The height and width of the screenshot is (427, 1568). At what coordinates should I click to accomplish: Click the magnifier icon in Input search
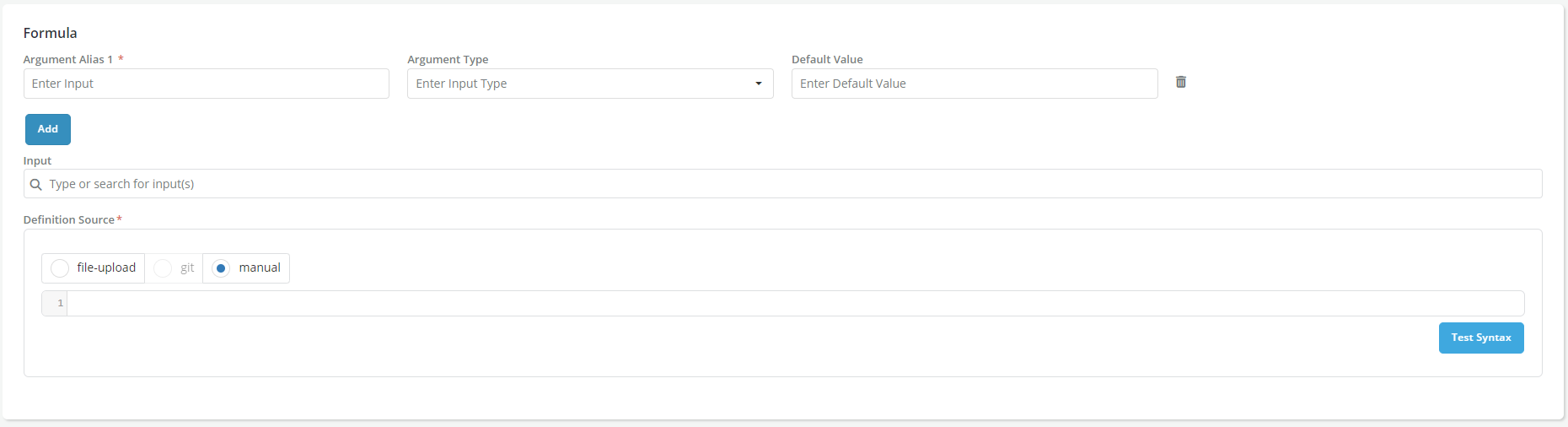(36, 184)
